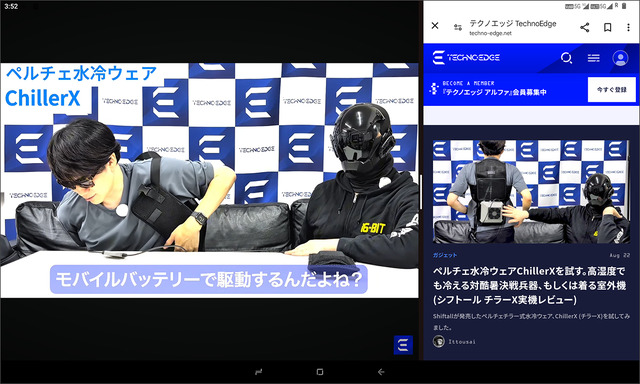This screenshot has height=384, width=640.
Task: Open the ChillerX article thumbnail image
Action: point(531,192)
